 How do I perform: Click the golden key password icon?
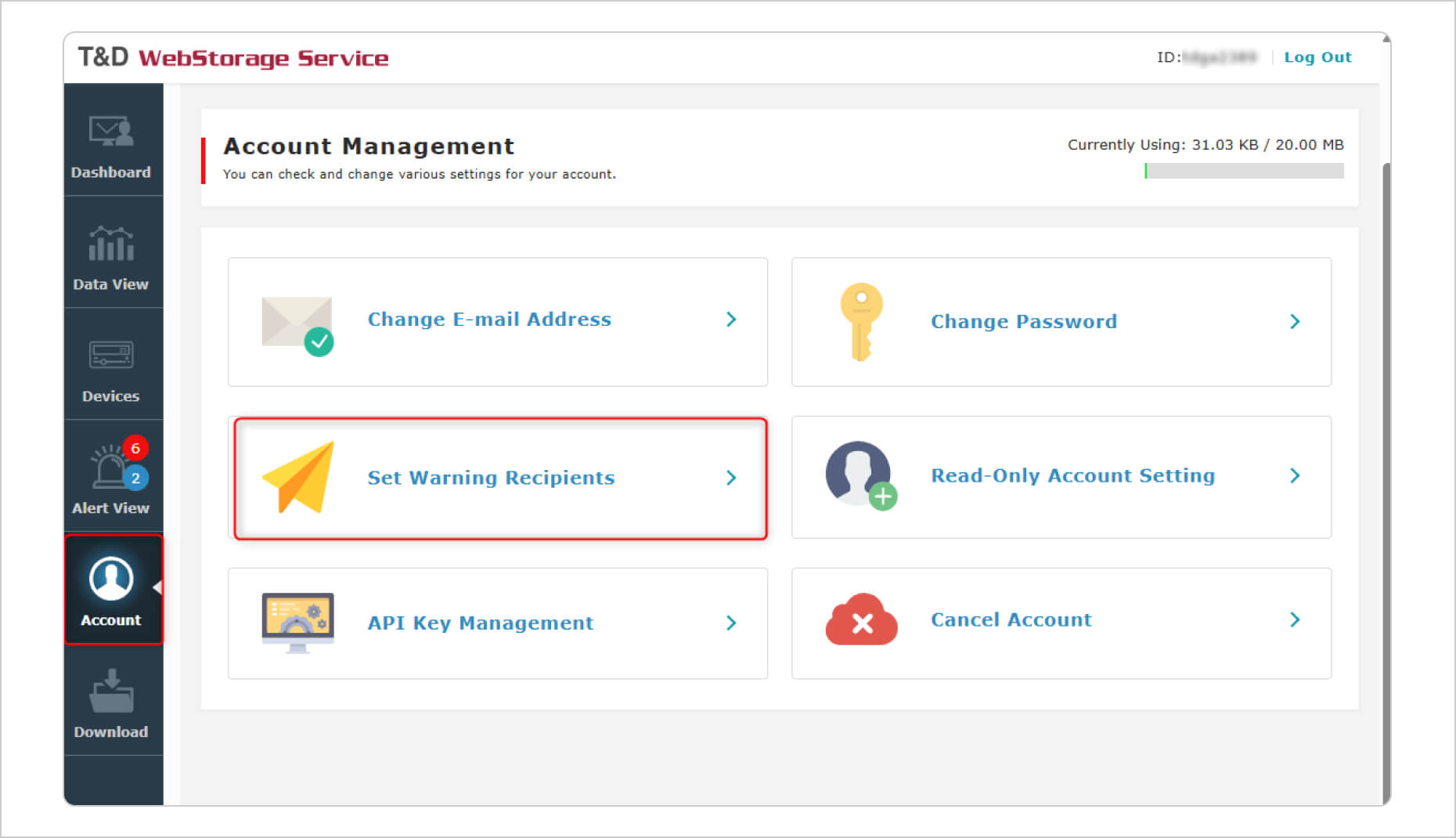click(861, 322)
